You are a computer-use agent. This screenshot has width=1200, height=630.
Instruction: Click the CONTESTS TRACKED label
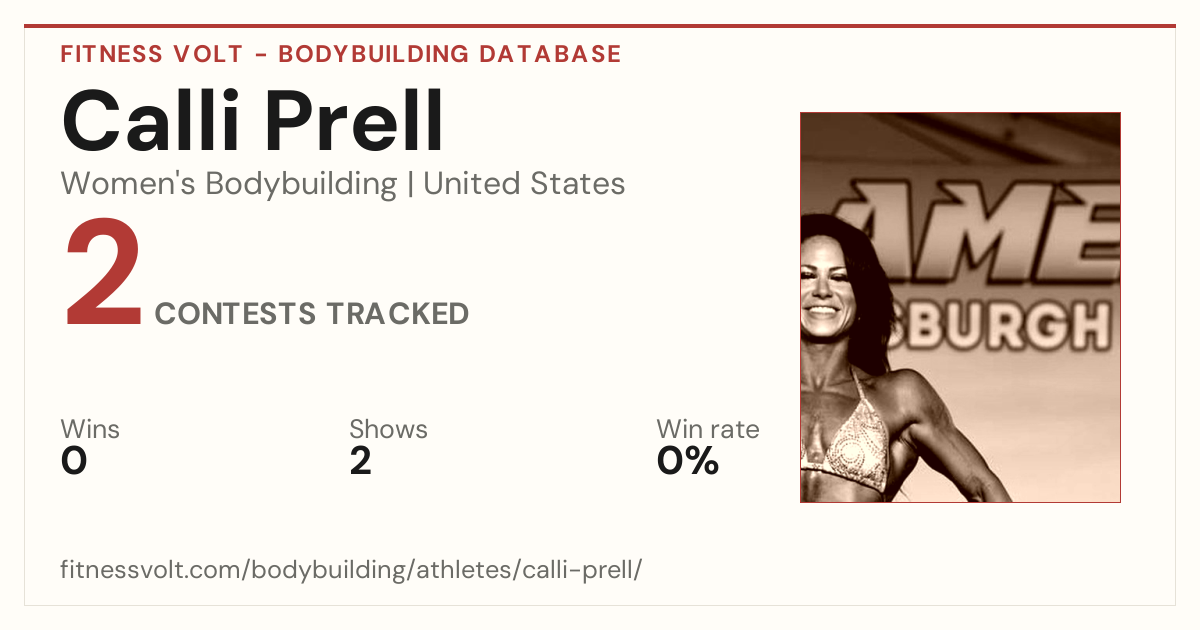[x=312, y=314]
